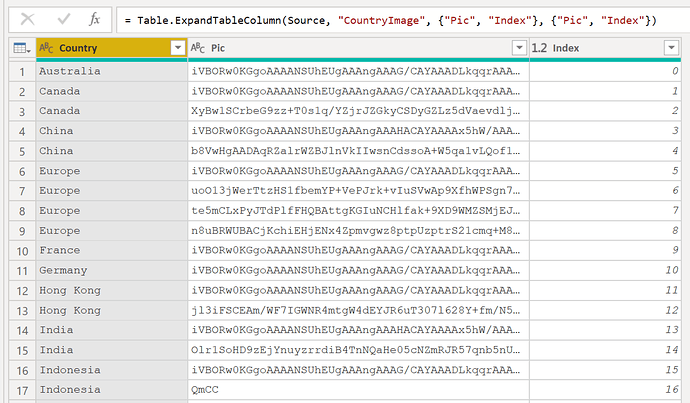Select the Europe cell in row 7

112,191
